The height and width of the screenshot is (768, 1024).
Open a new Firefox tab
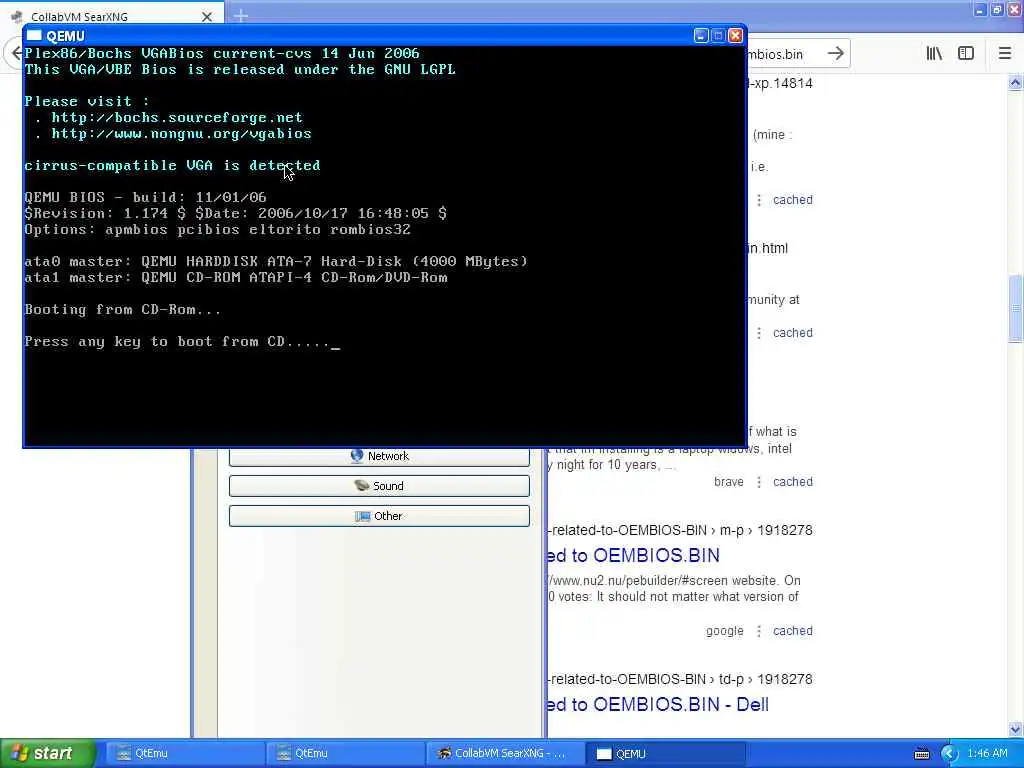coord(240,16)
